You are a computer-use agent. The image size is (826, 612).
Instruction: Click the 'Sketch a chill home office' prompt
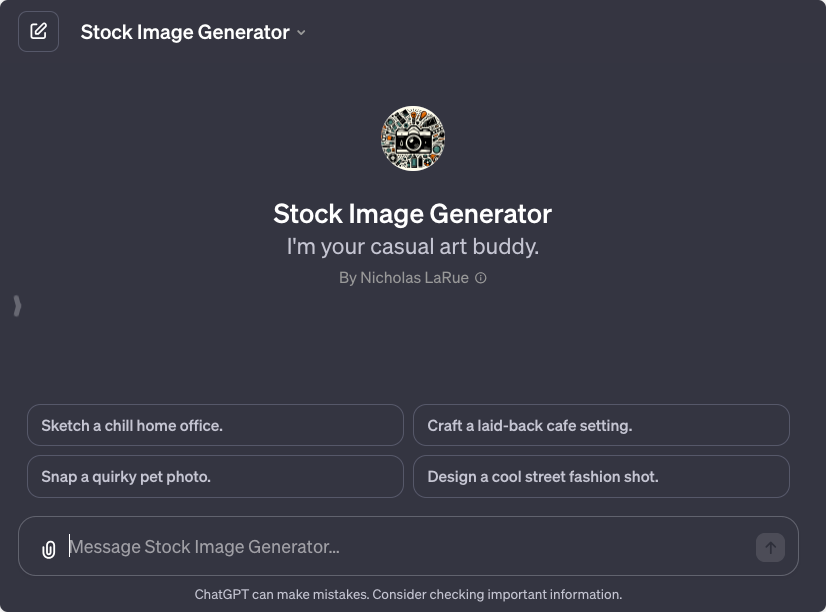coord(216,425)
